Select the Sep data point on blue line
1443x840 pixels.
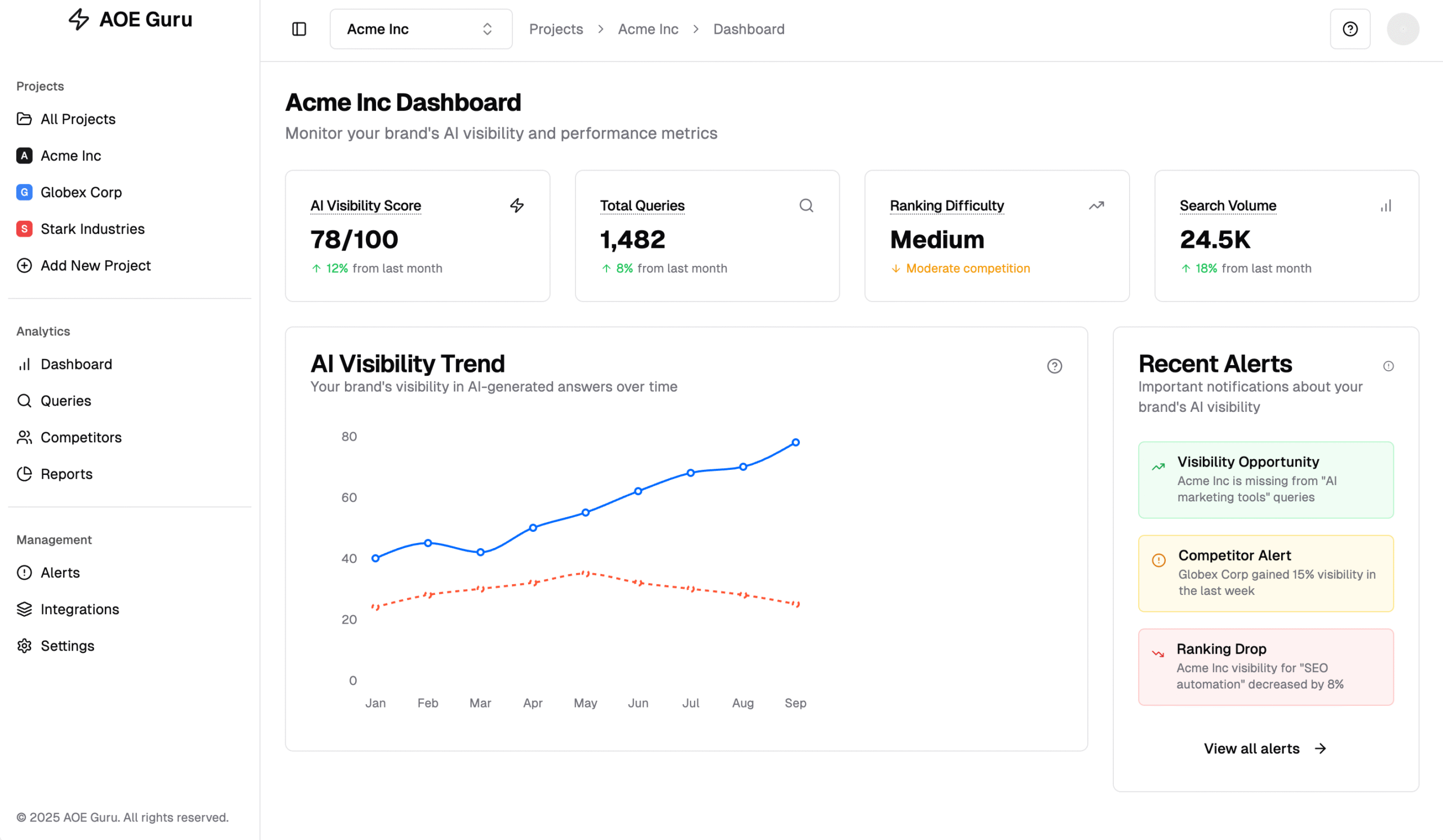(795, 442)
